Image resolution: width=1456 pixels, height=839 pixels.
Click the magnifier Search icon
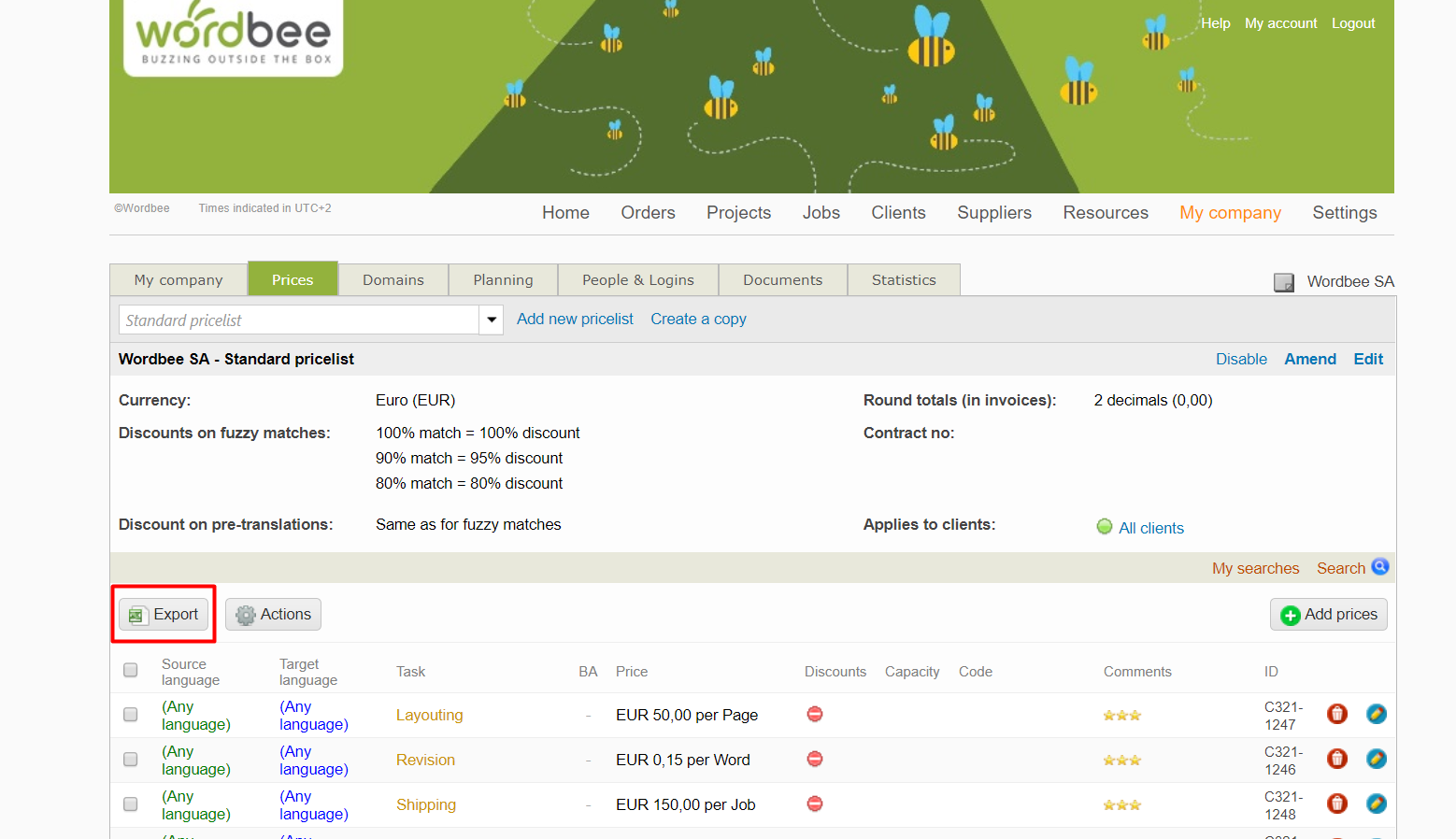[x=1380, y=567]
